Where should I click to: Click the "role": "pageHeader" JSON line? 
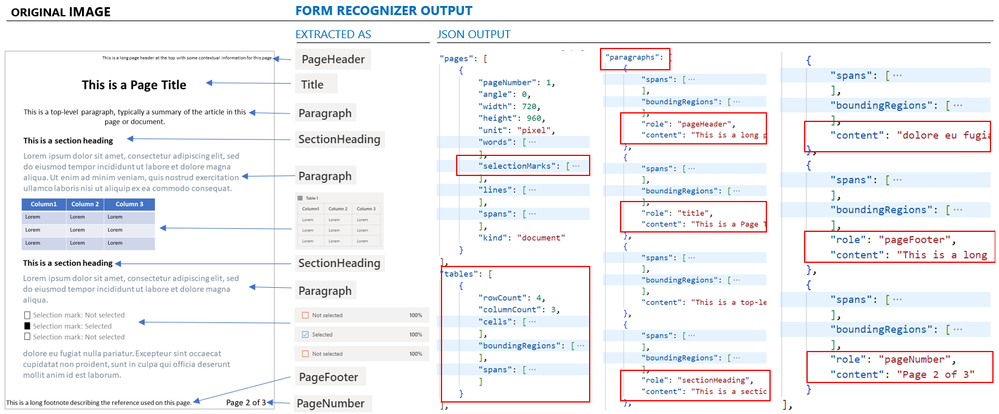click(x=689, y=124)
